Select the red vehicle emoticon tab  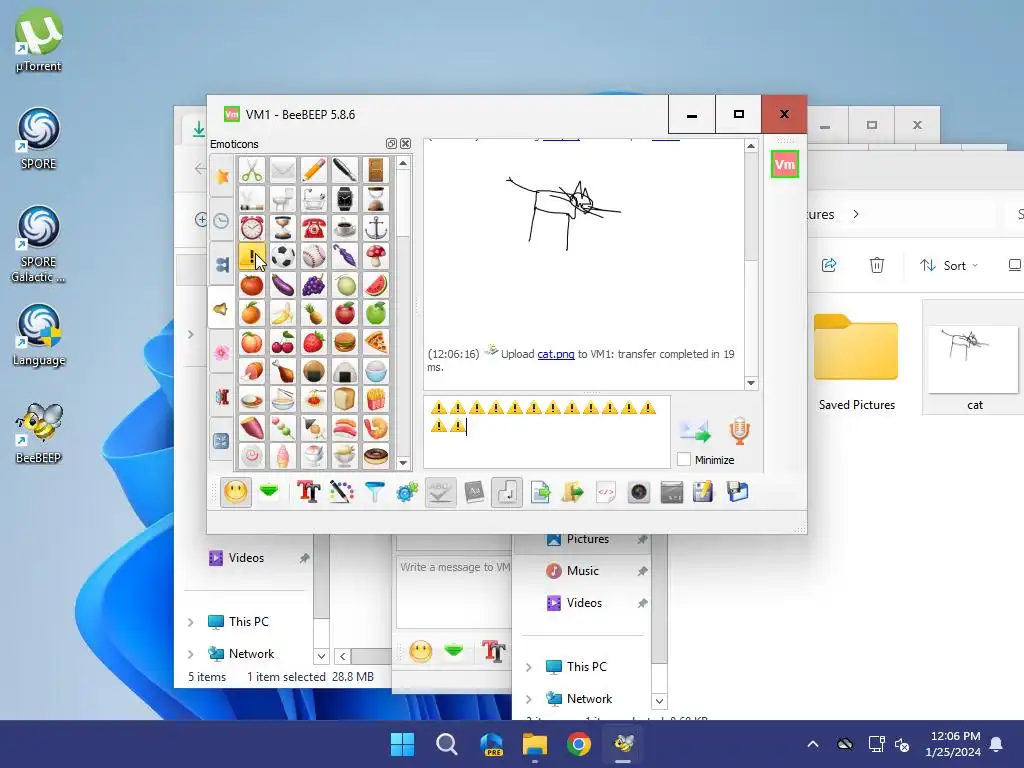(x=222, y=396)
